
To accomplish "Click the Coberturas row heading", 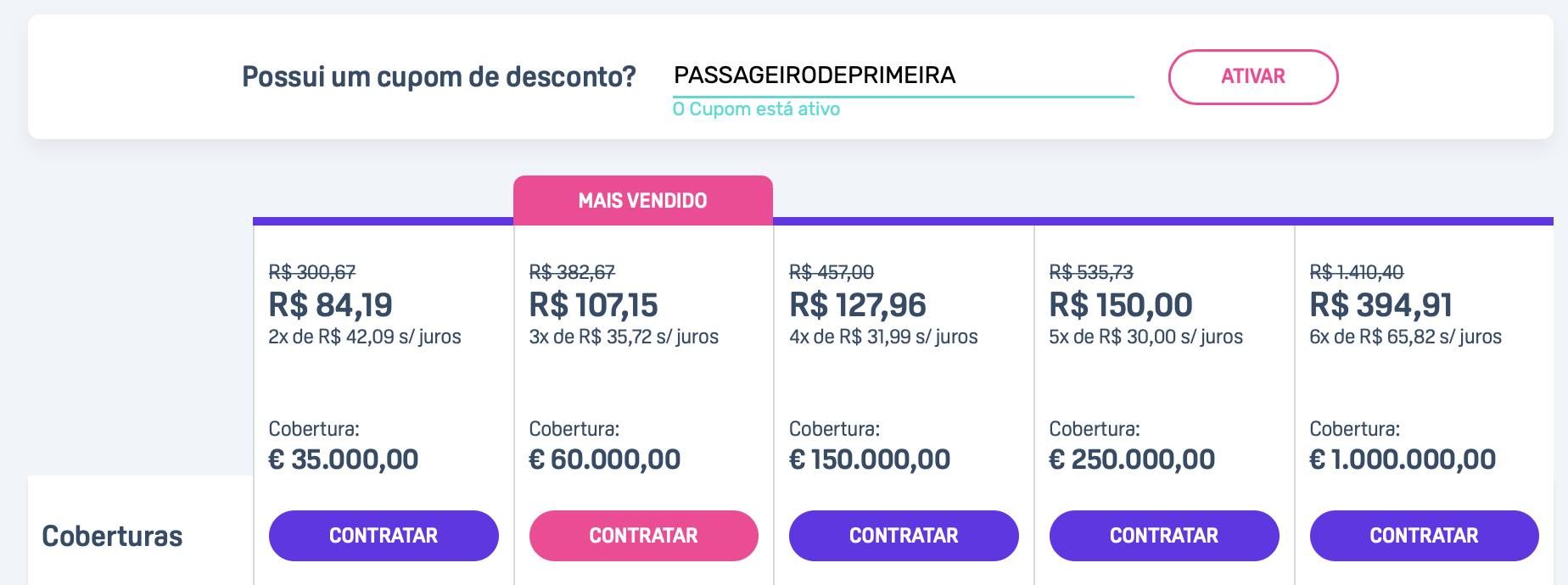I will pos(112,537).
